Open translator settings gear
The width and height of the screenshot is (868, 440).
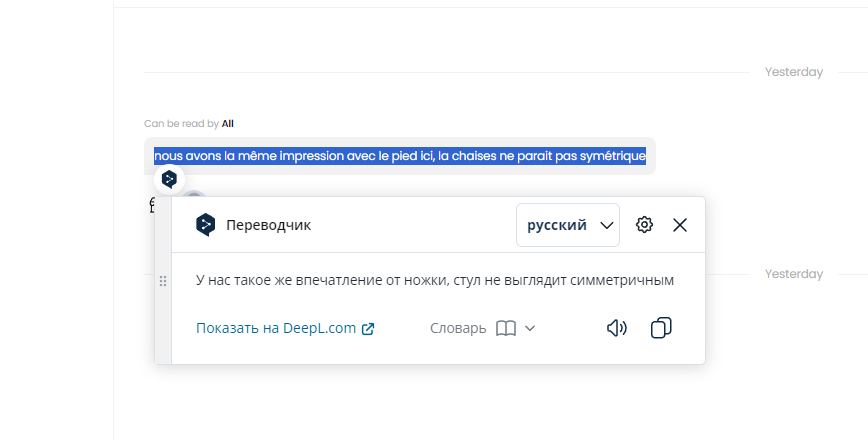coord(645,225)
